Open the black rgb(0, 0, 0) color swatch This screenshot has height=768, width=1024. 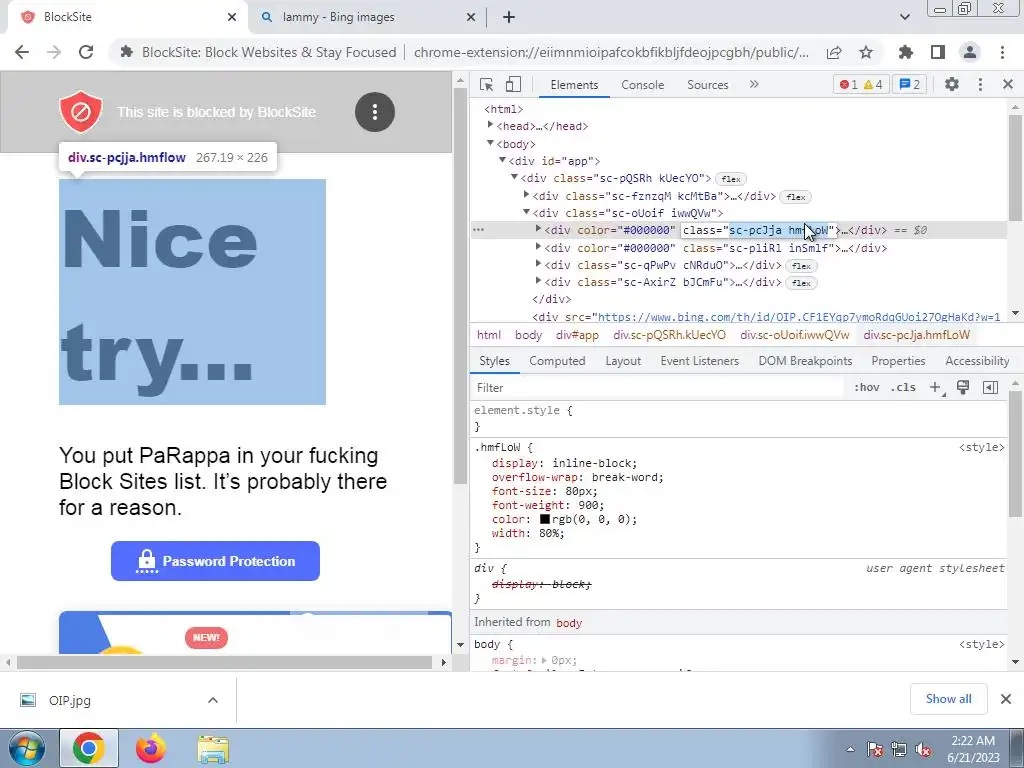(x=545, y=520)
